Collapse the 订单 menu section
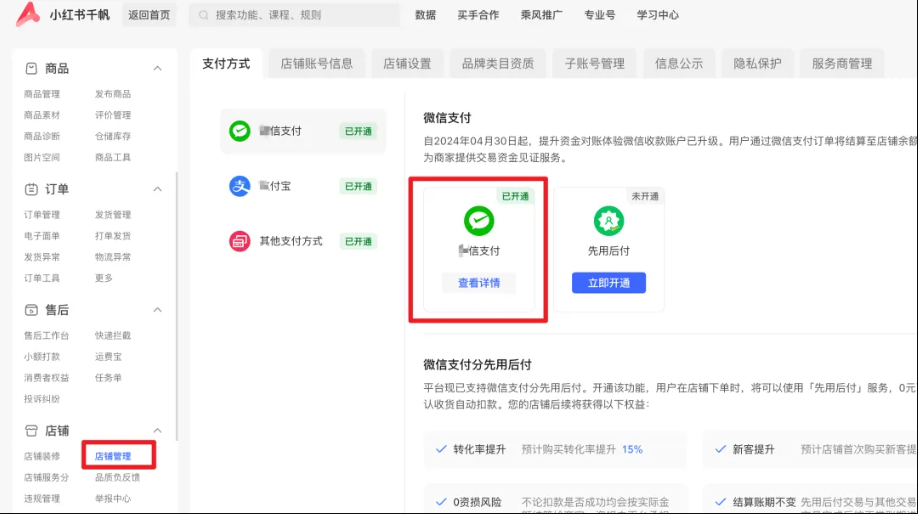918x514 pixels. click(157, 189)
